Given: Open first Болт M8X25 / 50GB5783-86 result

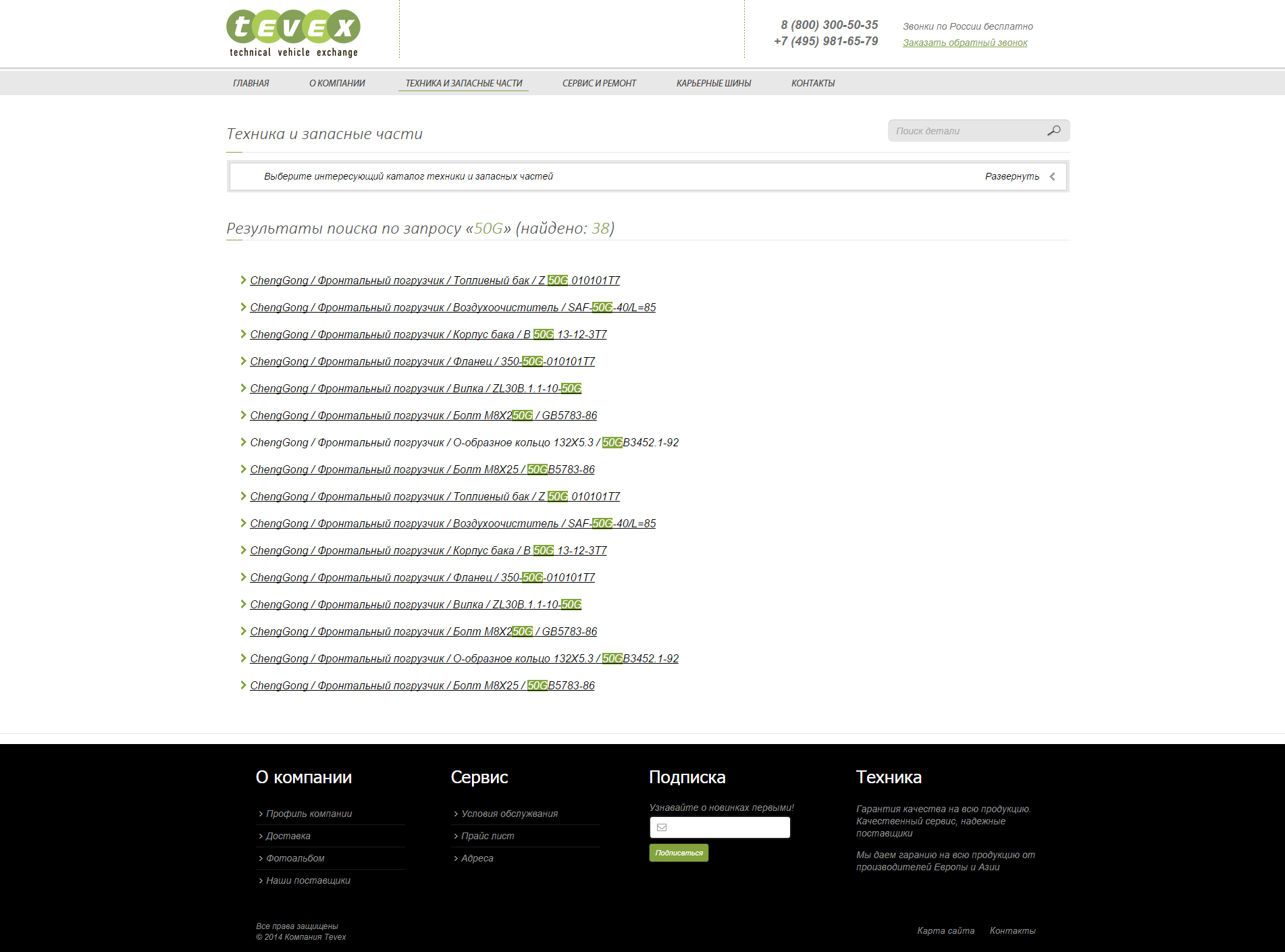Looking at the screenshot, I should point(423,469).
